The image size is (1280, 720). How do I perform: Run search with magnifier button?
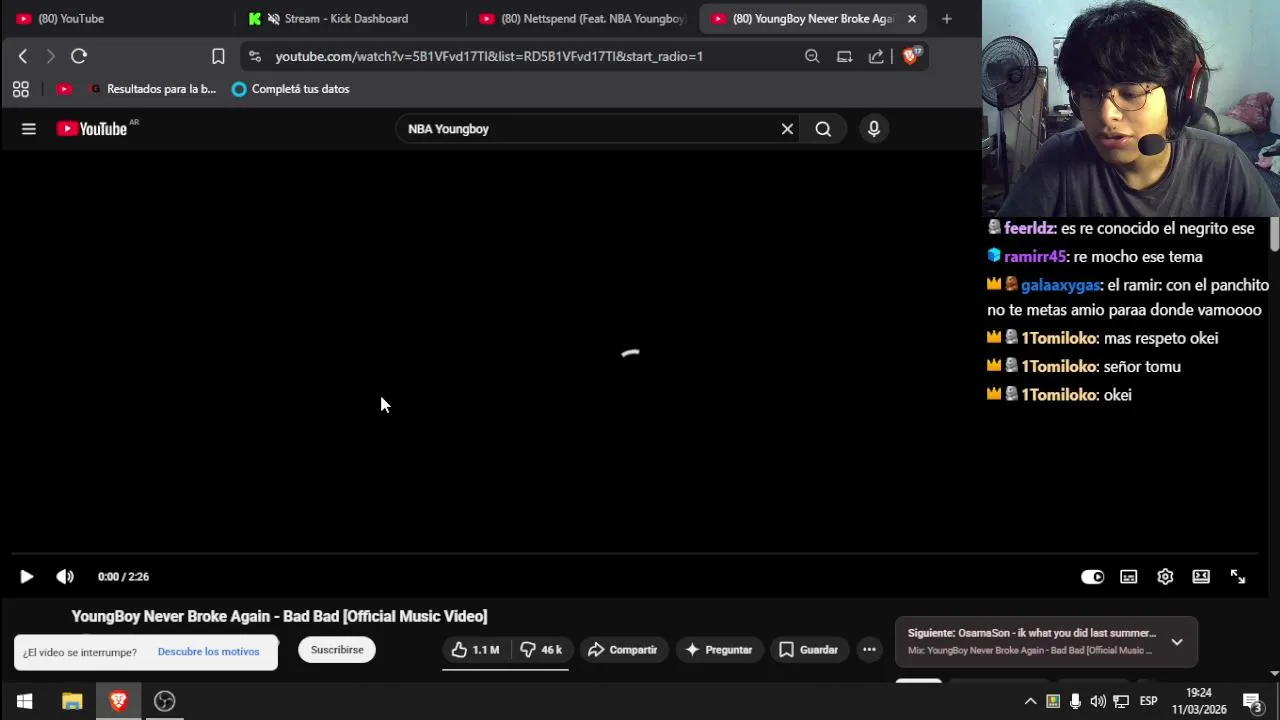tap(823, 128)
